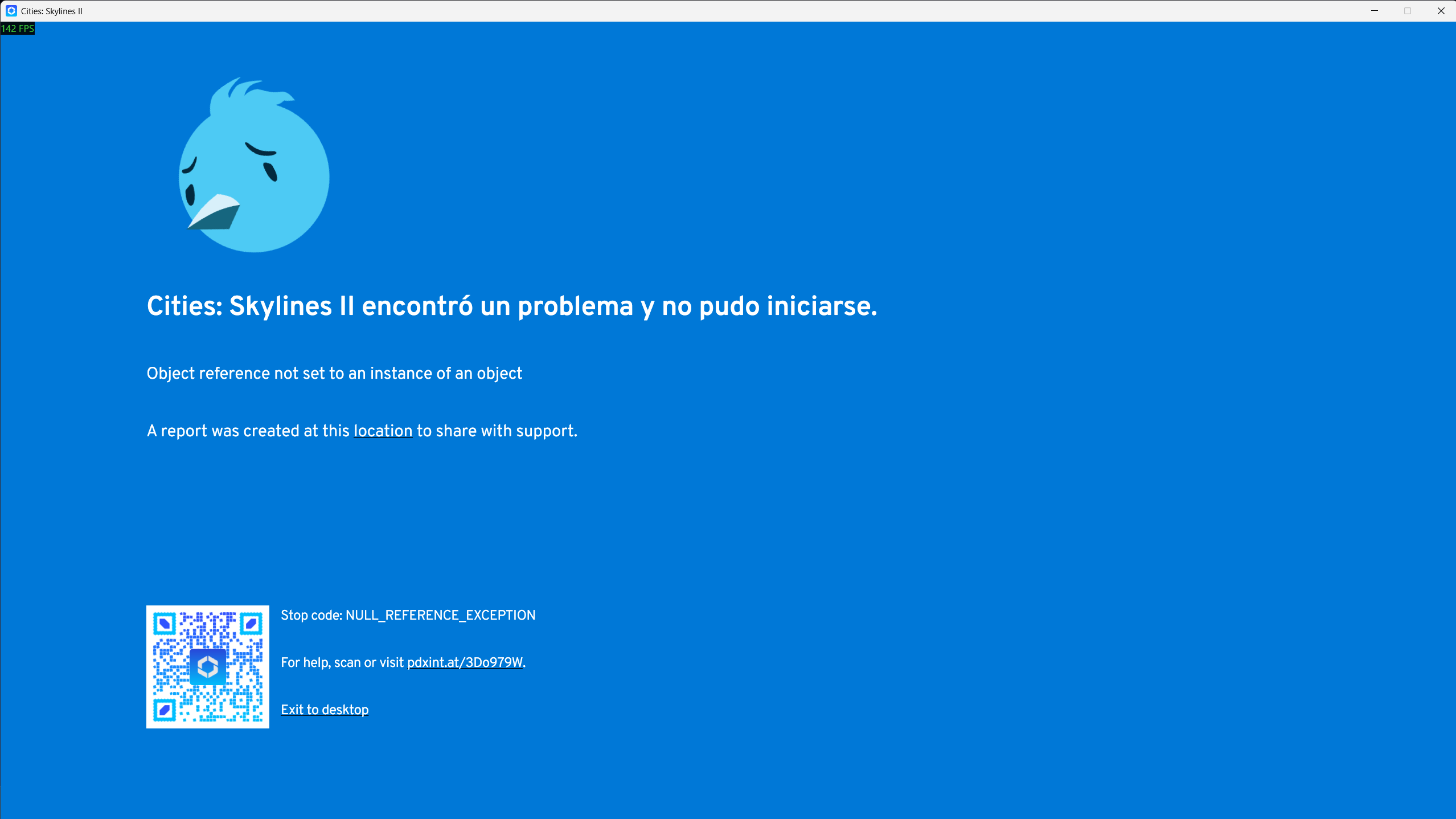Viewport: 1456px width, 819px height.
Task: Click the QR code's bottom-left corner marker
Action: (x=165, y=710)
